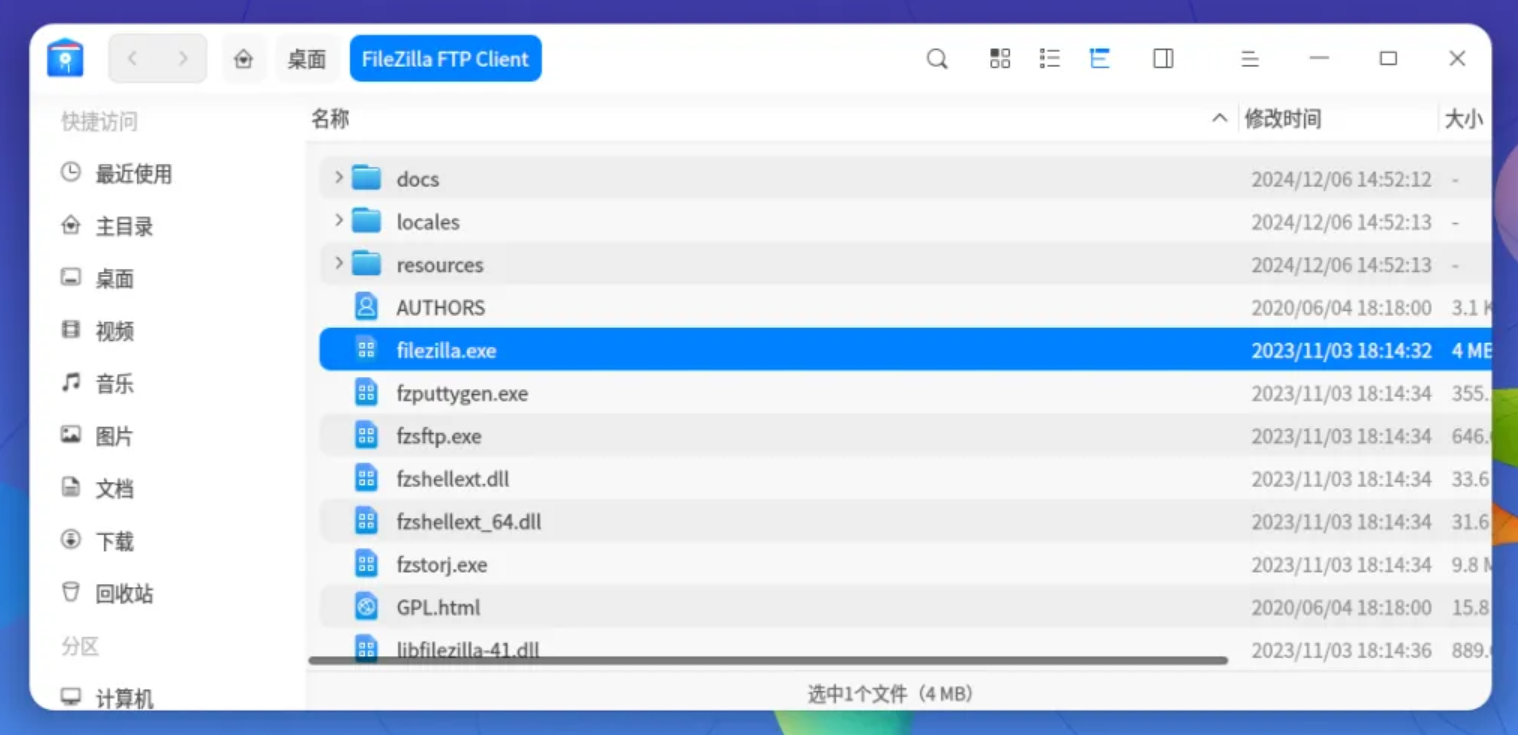Sort by 修改时间 column header
1518x735 pixels.
1283,119
